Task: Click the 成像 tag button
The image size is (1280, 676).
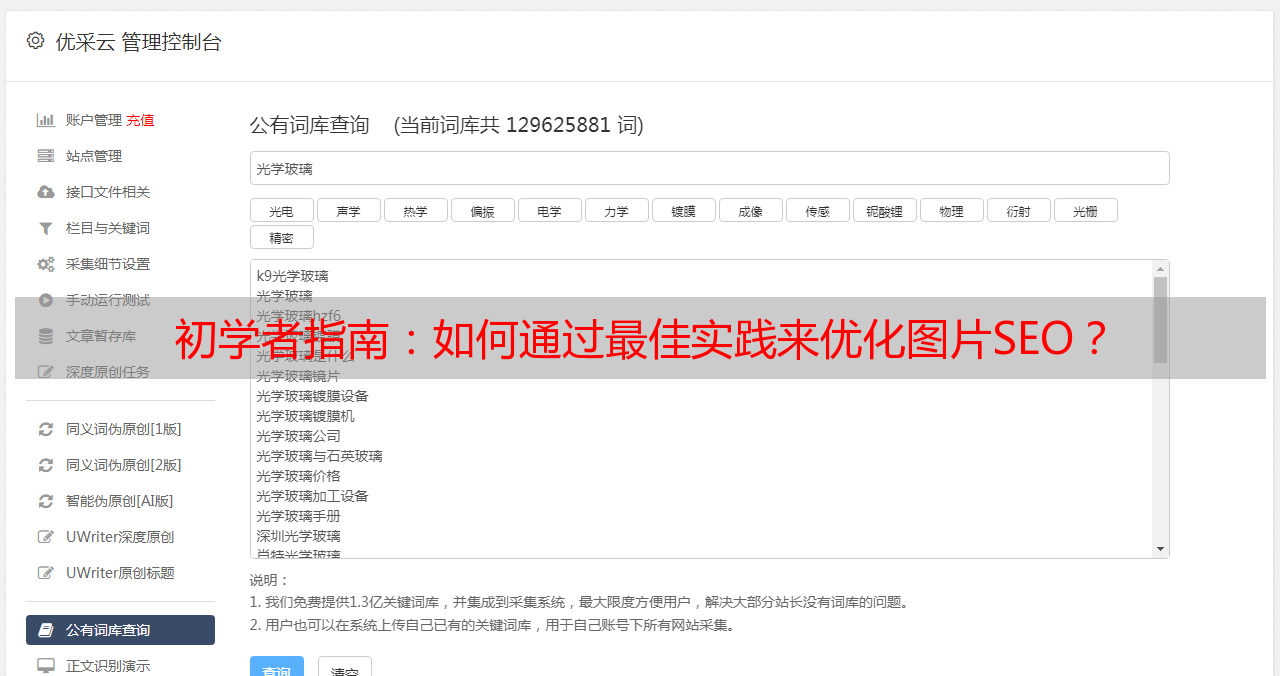Action: pyautogui.click(x=750, y=210)
